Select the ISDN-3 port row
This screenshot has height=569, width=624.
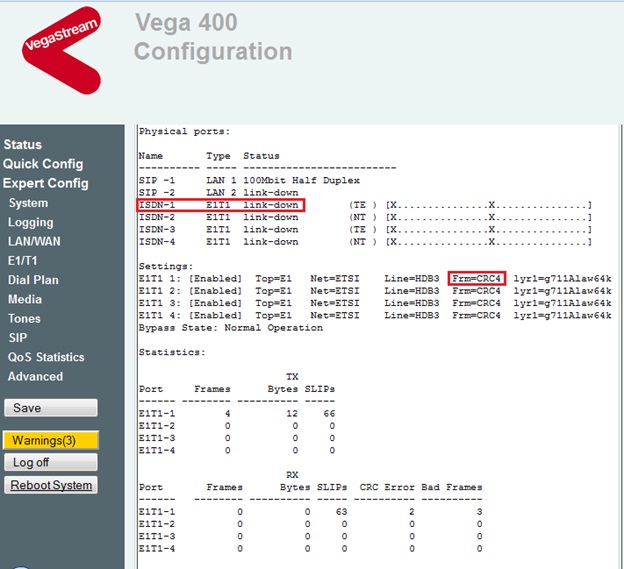(x=365, y=230)
